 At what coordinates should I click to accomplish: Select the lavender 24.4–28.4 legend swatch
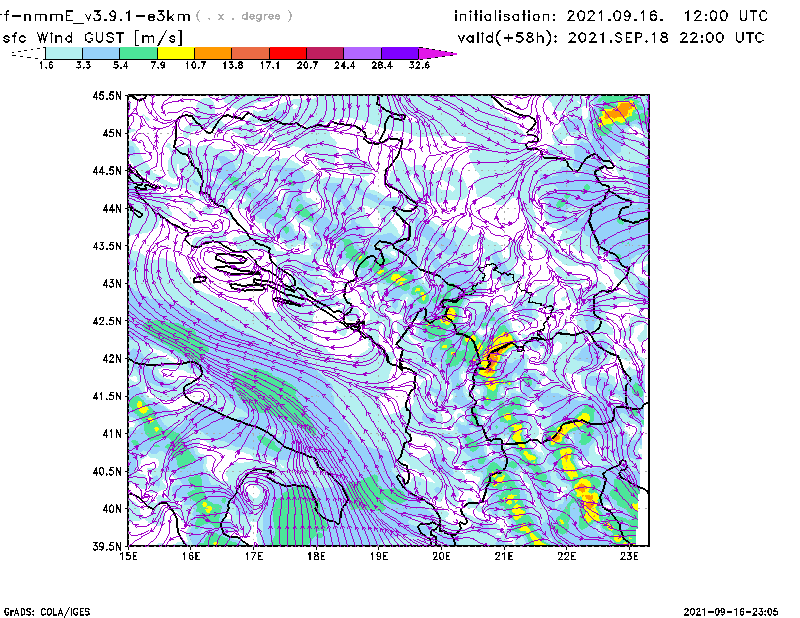point(362,53)
